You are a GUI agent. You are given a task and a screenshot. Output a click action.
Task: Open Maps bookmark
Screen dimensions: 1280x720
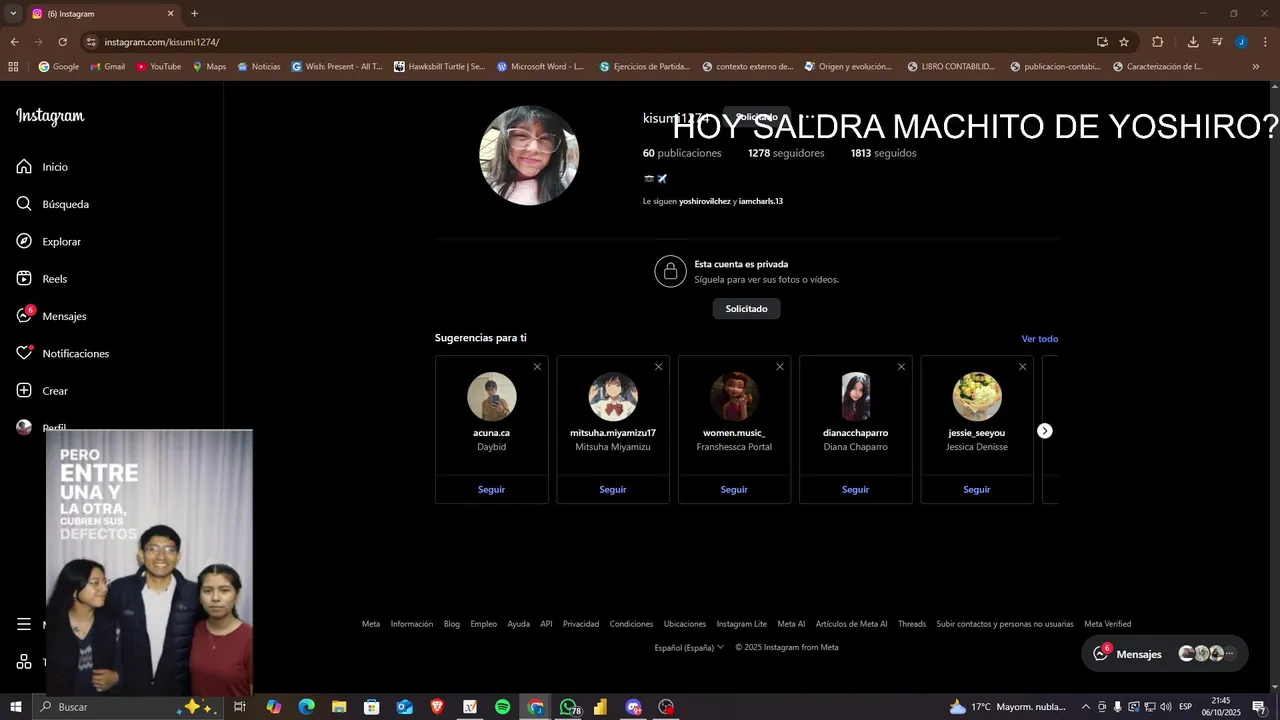(209, 67)
